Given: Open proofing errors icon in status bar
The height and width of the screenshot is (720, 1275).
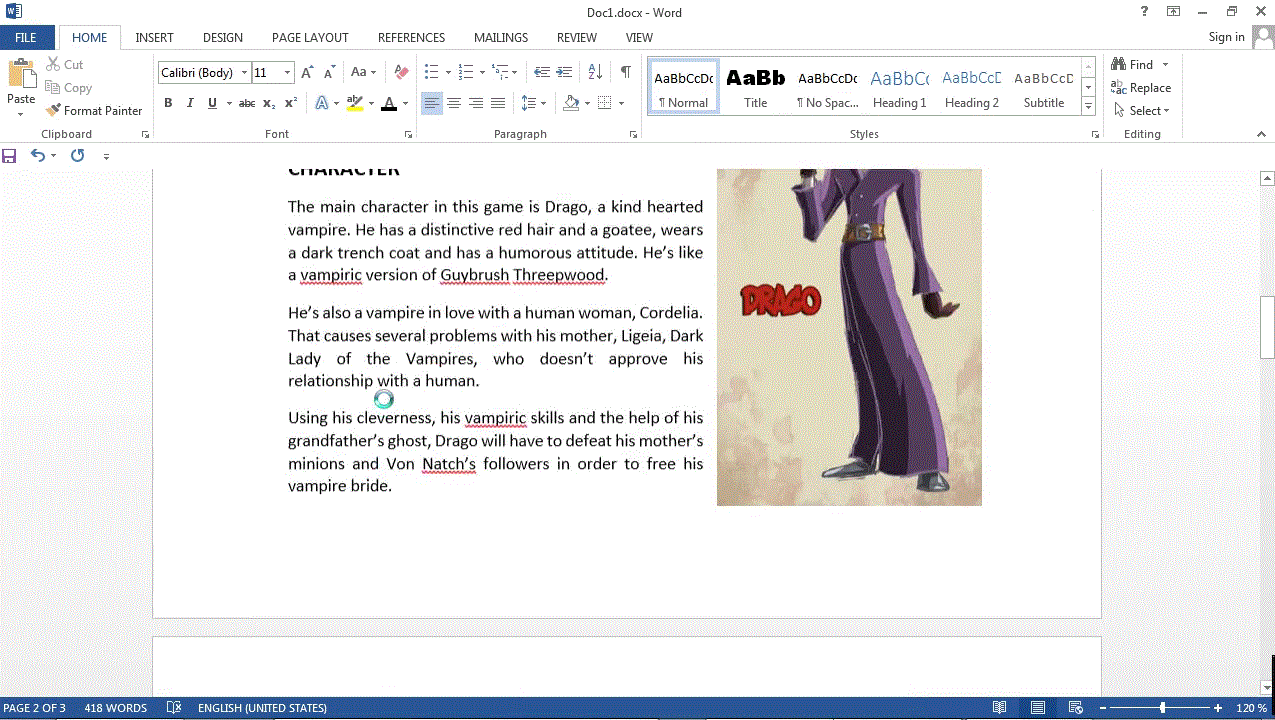Looking at the screenshot, I should click(174, 708).
